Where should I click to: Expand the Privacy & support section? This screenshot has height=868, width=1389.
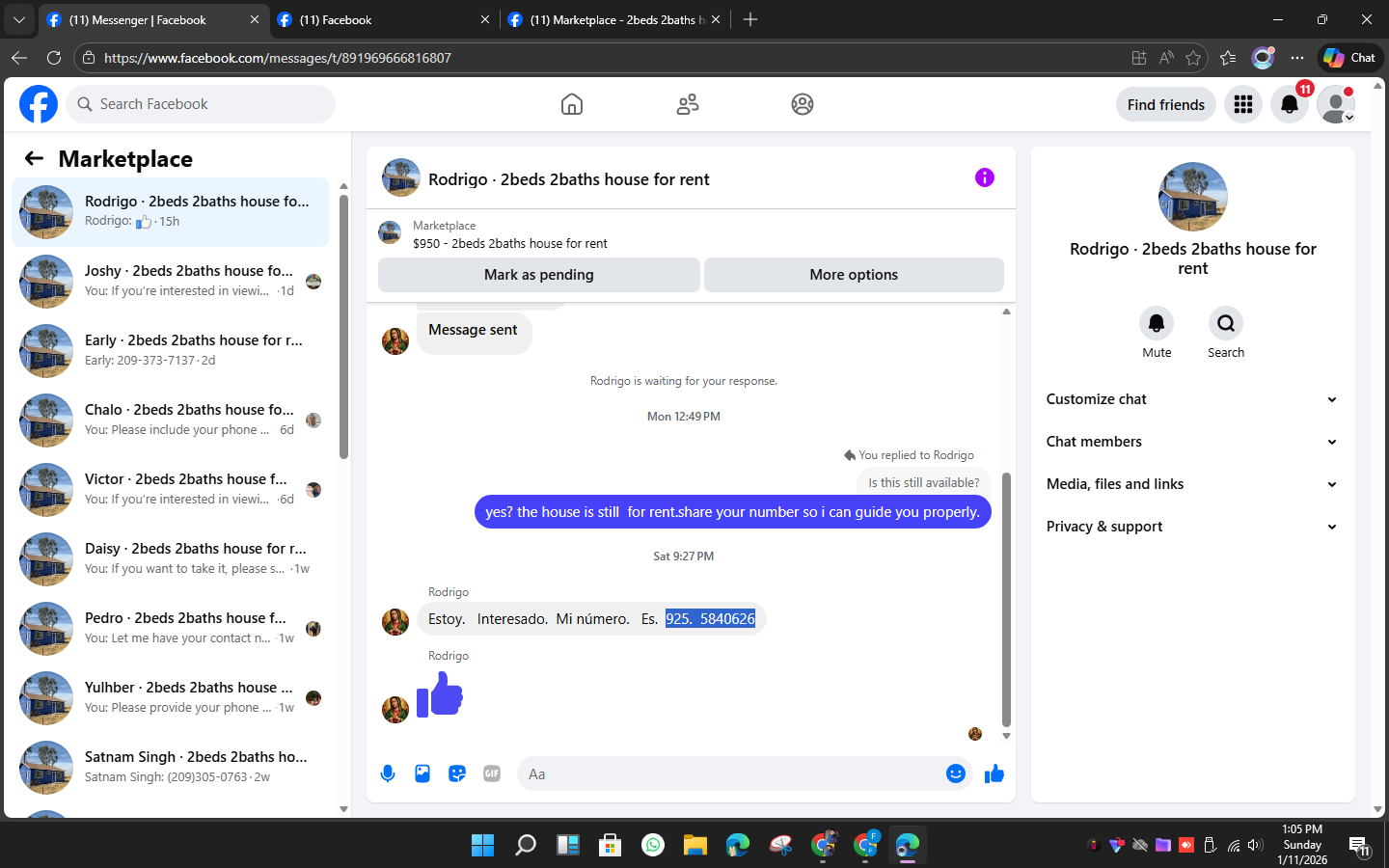1193,527
